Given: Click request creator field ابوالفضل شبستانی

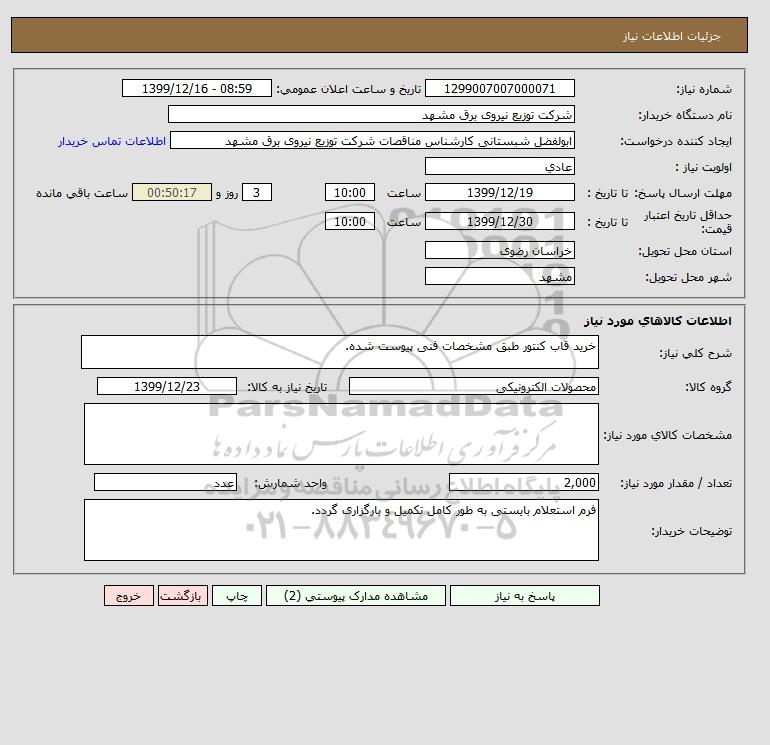Looking at the screenshot, I should pos(372,140).
